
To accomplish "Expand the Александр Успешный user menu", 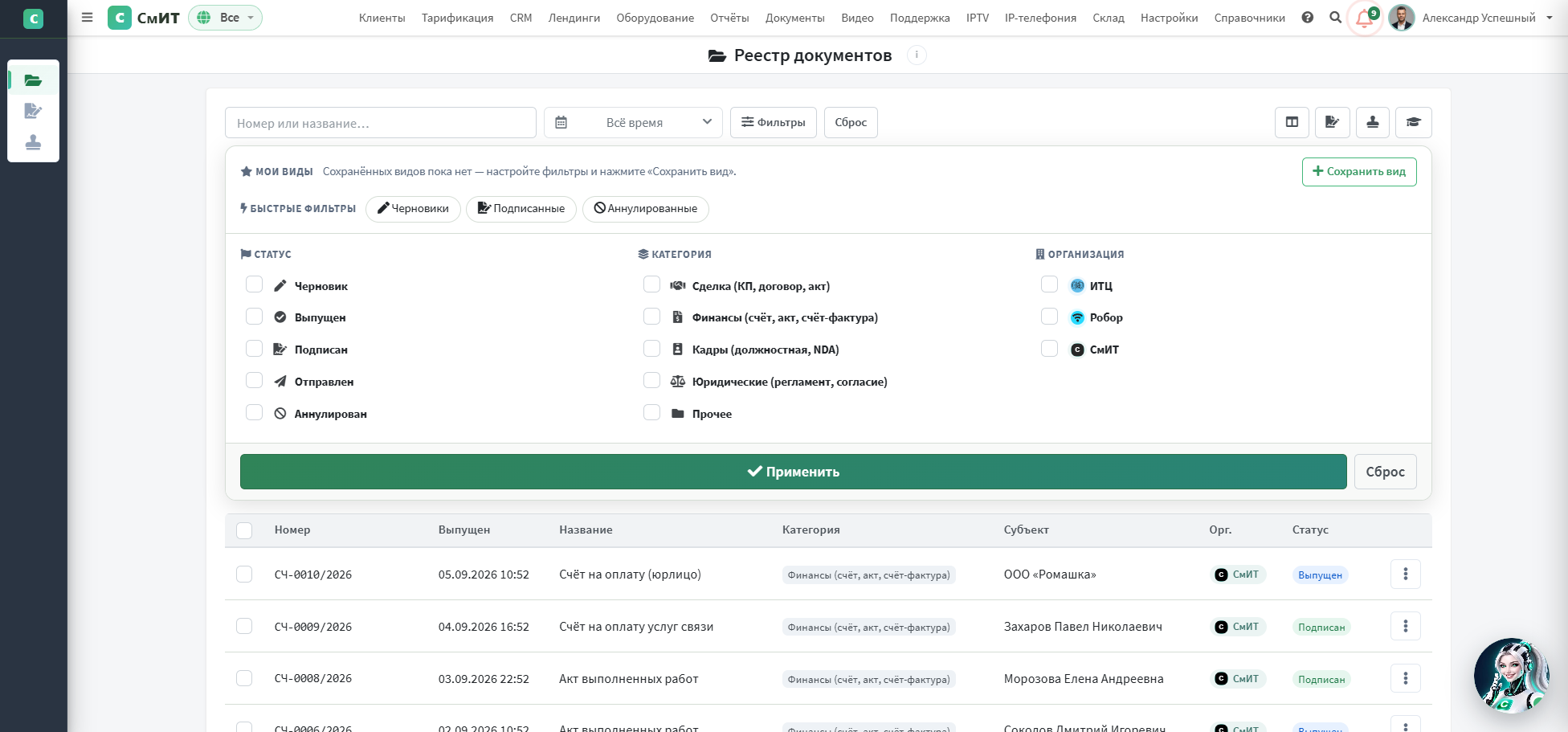I will pyautogui.click(x=1471, y=18).
